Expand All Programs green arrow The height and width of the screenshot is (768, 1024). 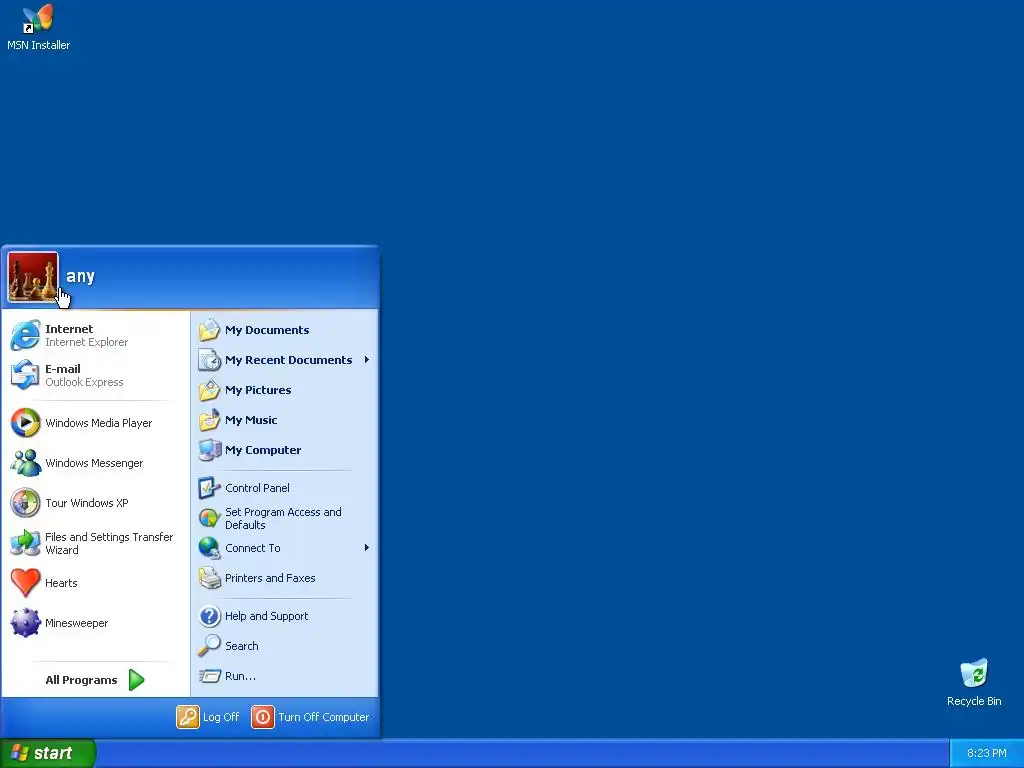[136, 680]
